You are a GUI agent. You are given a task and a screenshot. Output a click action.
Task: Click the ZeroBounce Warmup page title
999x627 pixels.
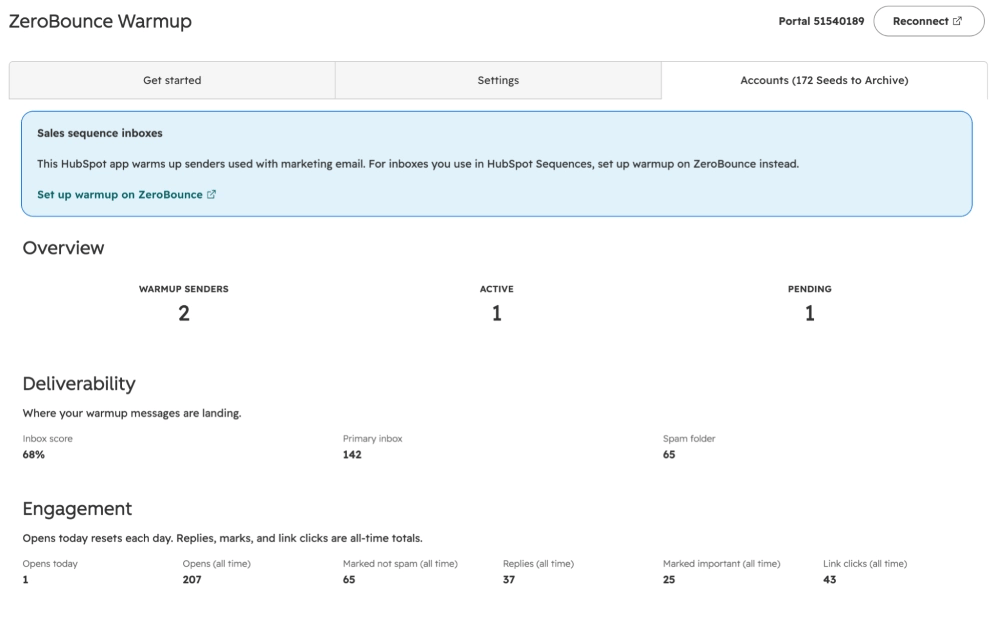click(100, 21)
